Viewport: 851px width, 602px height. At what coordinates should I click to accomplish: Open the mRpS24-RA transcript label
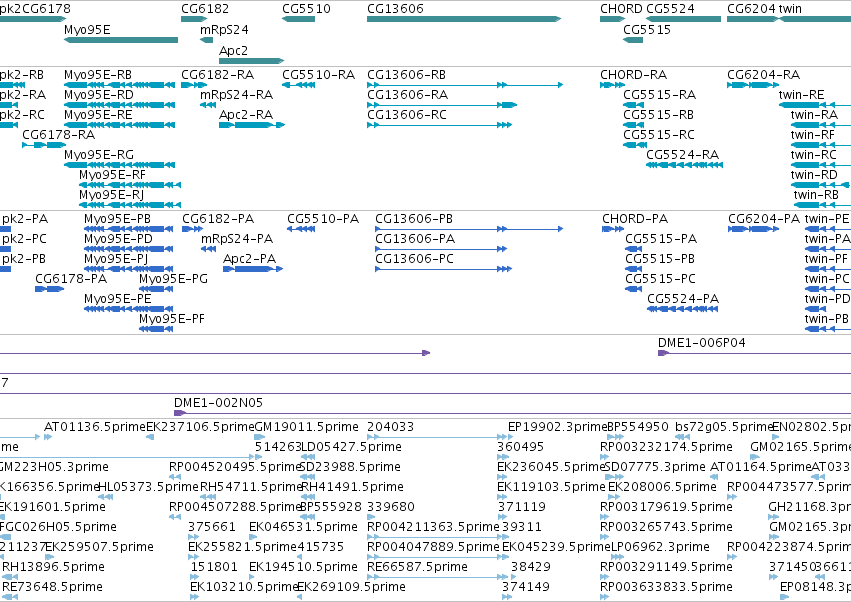pos(237,94)
